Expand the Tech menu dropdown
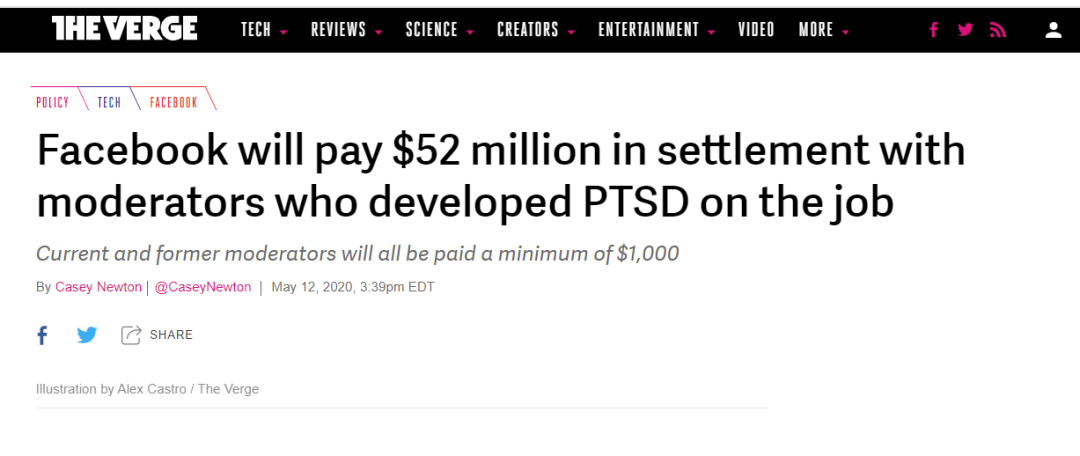1080x456 pixels. pos(264,30)
